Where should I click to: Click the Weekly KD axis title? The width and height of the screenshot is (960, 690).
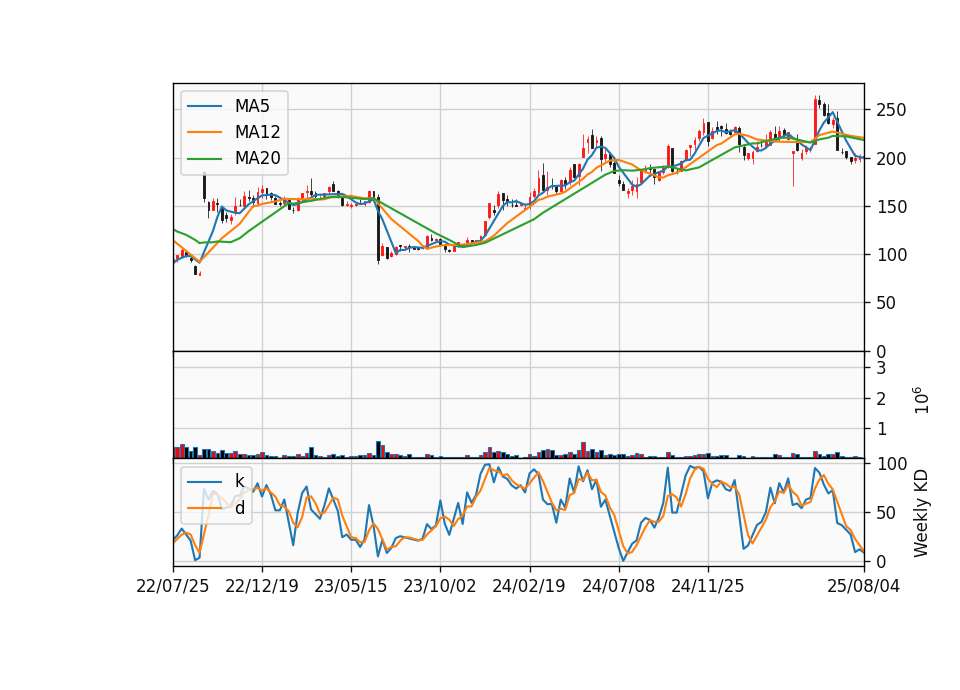point(921,513)
